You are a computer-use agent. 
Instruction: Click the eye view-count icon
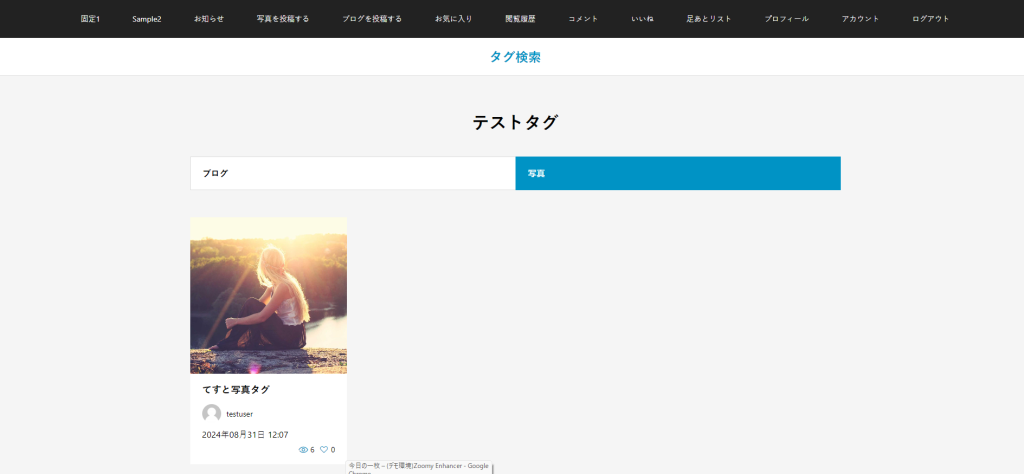coord(303,450)
